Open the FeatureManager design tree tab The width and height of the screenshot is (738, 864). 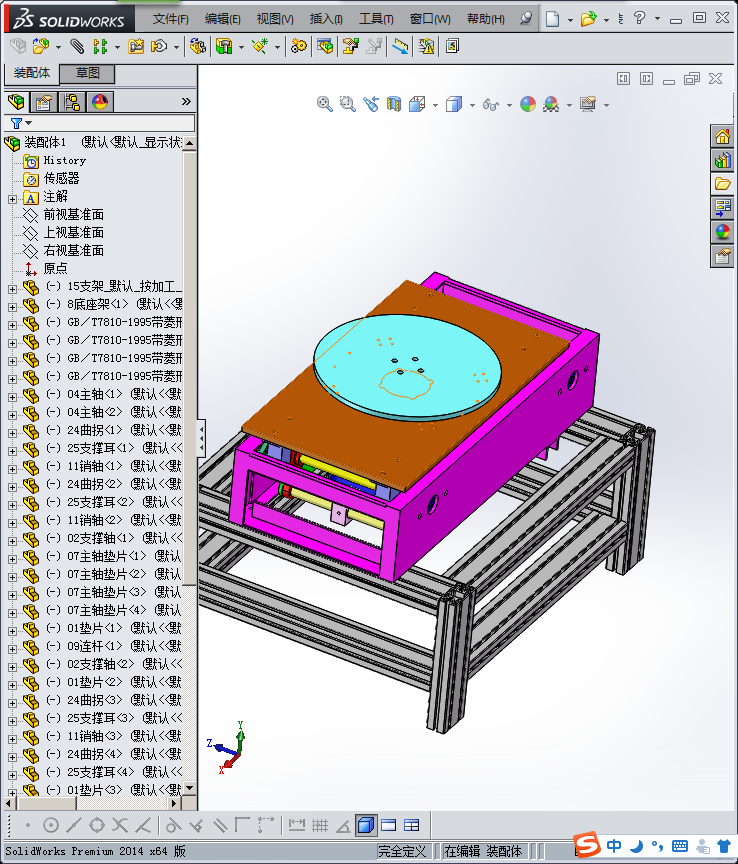click(x=17, y=102)
